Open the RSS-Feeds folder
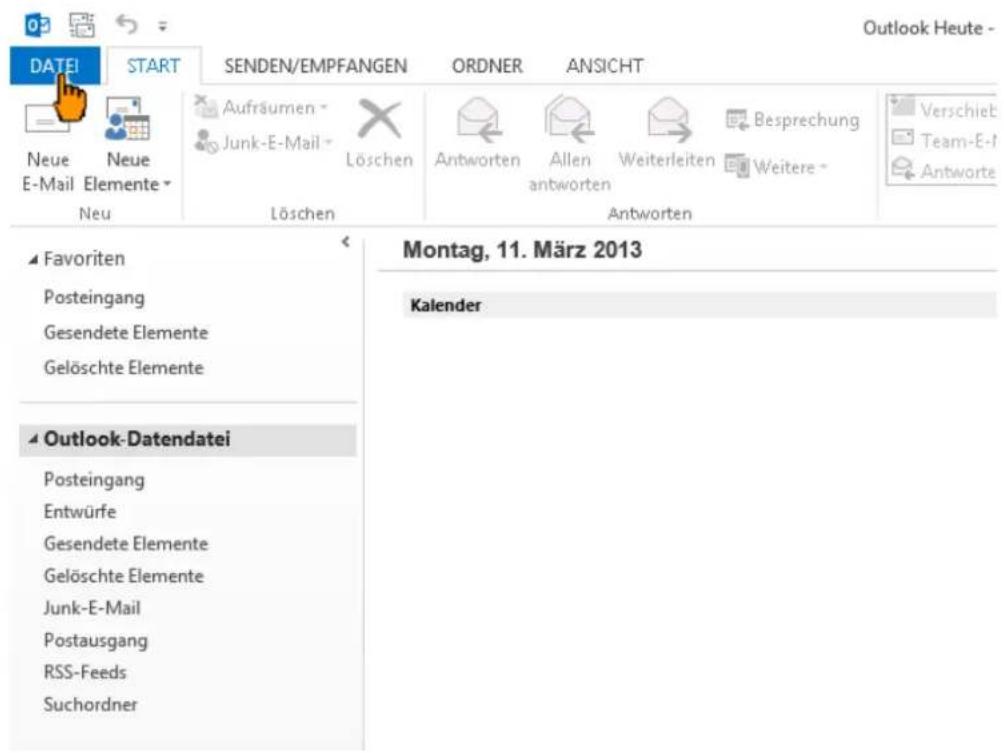Viewport: 1004px width, 753px height. pos(85,672)
